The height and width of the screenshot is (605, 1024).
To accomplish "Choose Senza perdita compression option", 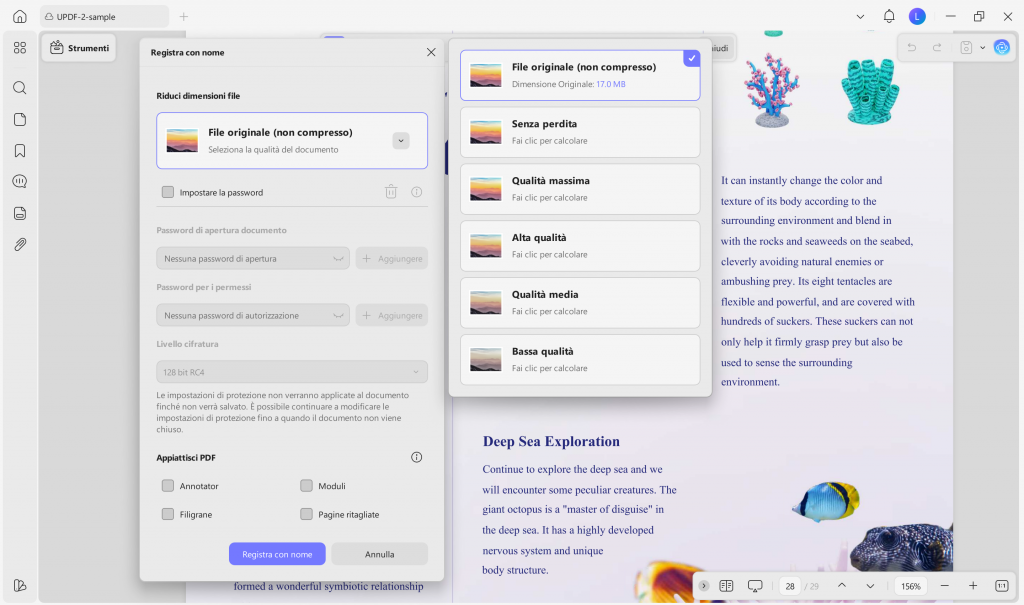I will pyautogui.click(x=580, y=132).
